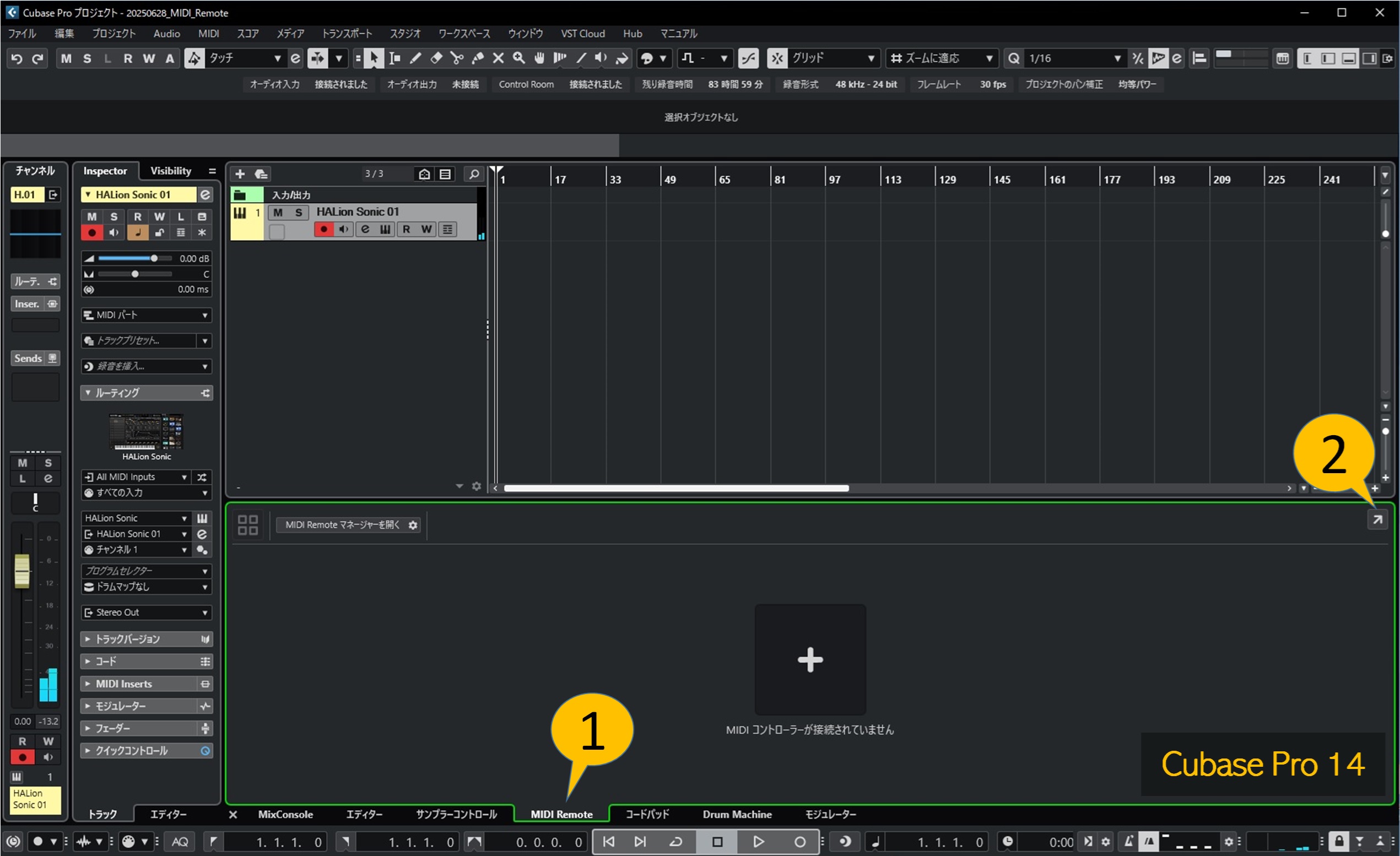Screen dimensions: 1400x856
Task: Toggle Read automation on track header
Action: pos(406,230)
